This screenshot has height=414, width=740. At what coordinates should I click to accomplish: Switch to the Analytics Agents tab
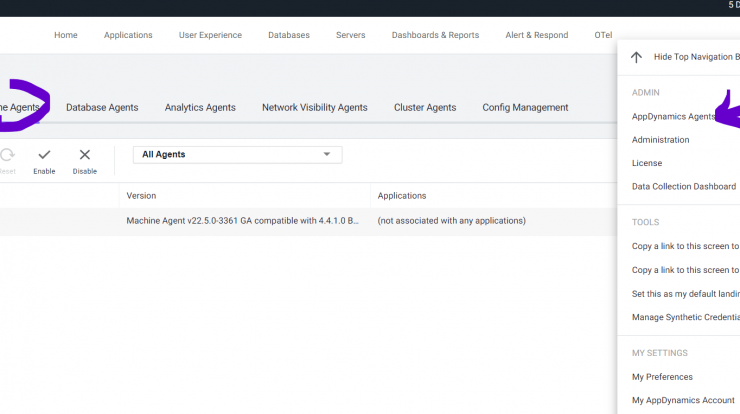200,108
